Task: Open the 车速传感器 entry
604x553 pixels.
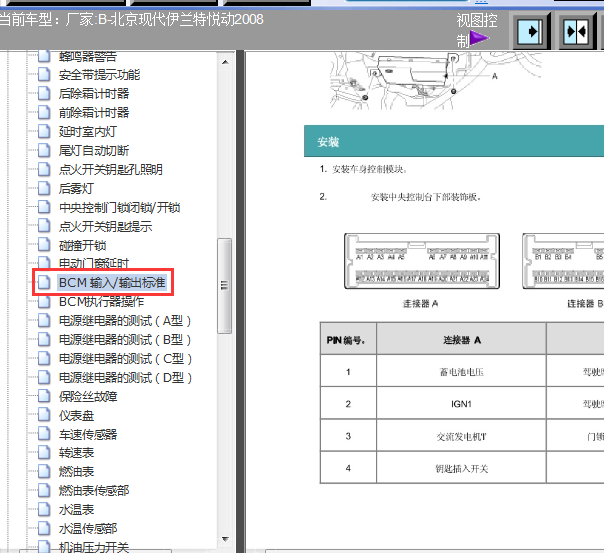Action: [x=88, y=434]
